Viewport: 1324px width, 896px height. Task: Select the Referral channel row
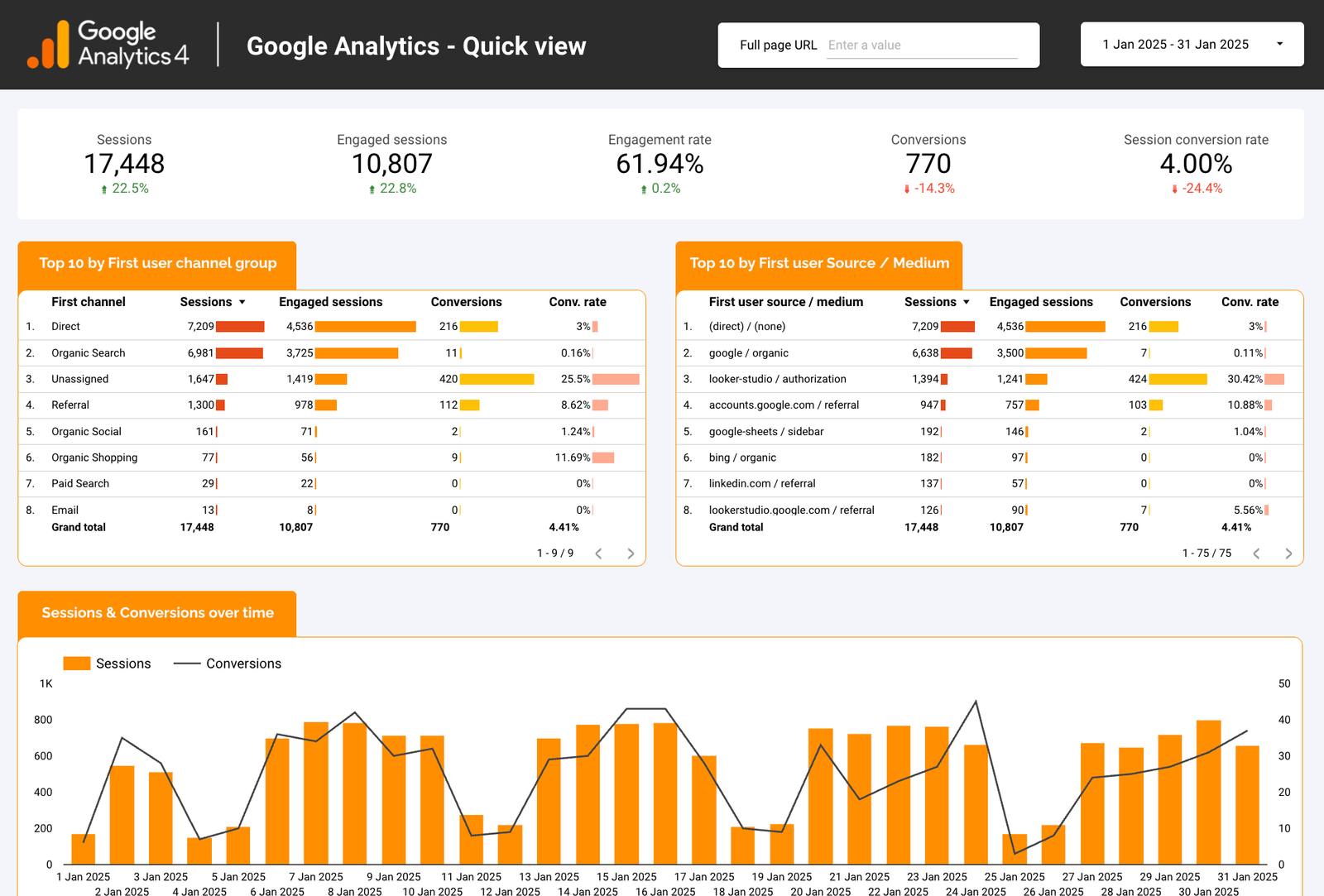pyautogui.click(x=332, y=405)
